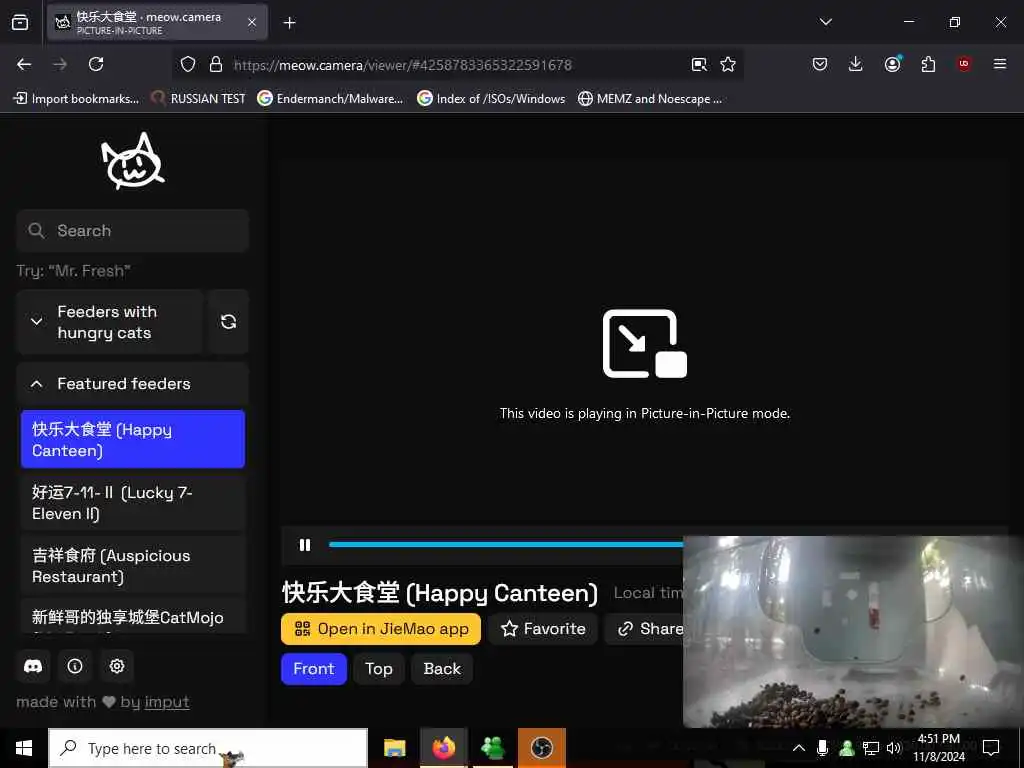This screenshot has height=768, width=1024.
Task: Open Firefox downloads panel
Action: (856, 64)
